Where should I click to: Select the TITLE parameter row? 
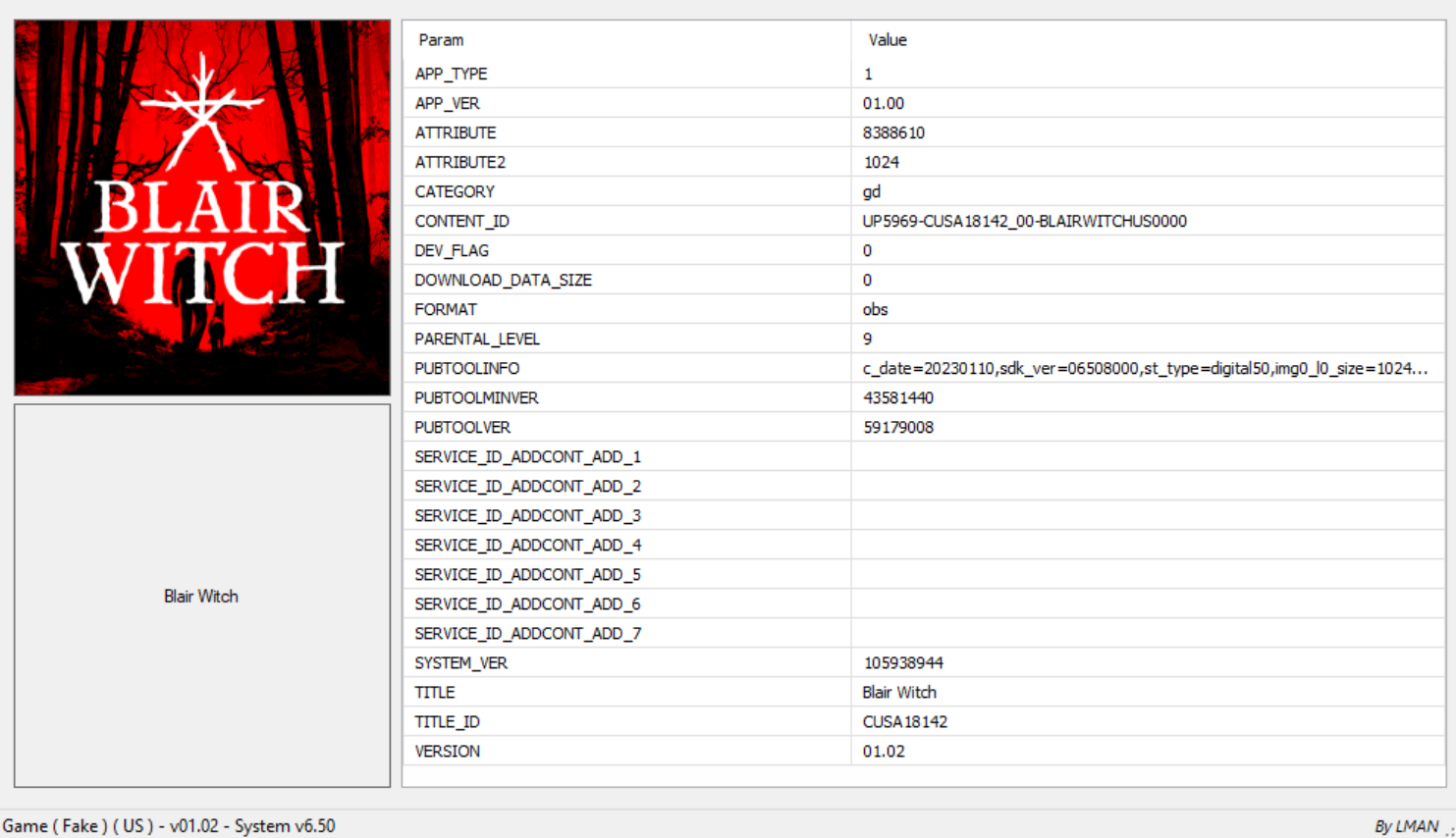point(924,692)
